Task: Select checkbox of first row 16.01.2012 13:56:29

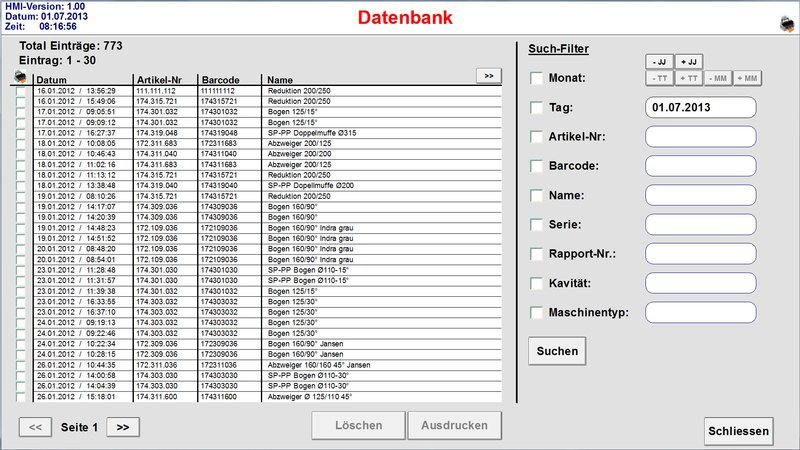Action: click(x=22, y=90)
